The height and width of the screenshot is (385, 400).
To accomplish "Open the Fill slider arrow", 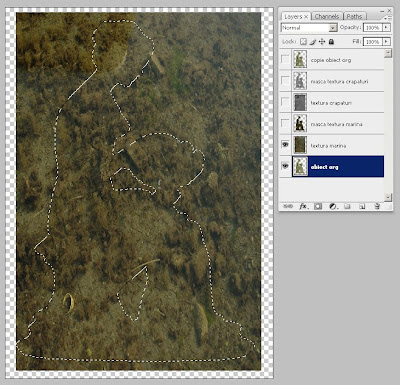I will [386, 42].
